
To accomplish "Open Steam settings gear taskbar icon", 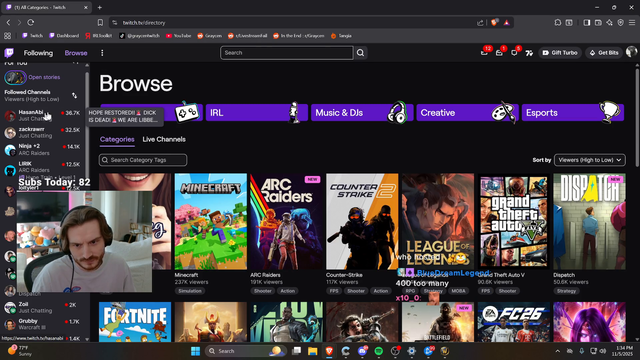I will tap(411, 351).
